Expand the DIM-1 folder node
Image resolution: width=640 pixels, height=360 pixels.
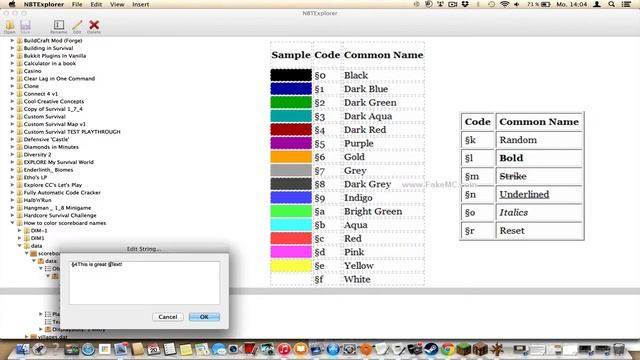pyautogui.click(x=20, y=230)
